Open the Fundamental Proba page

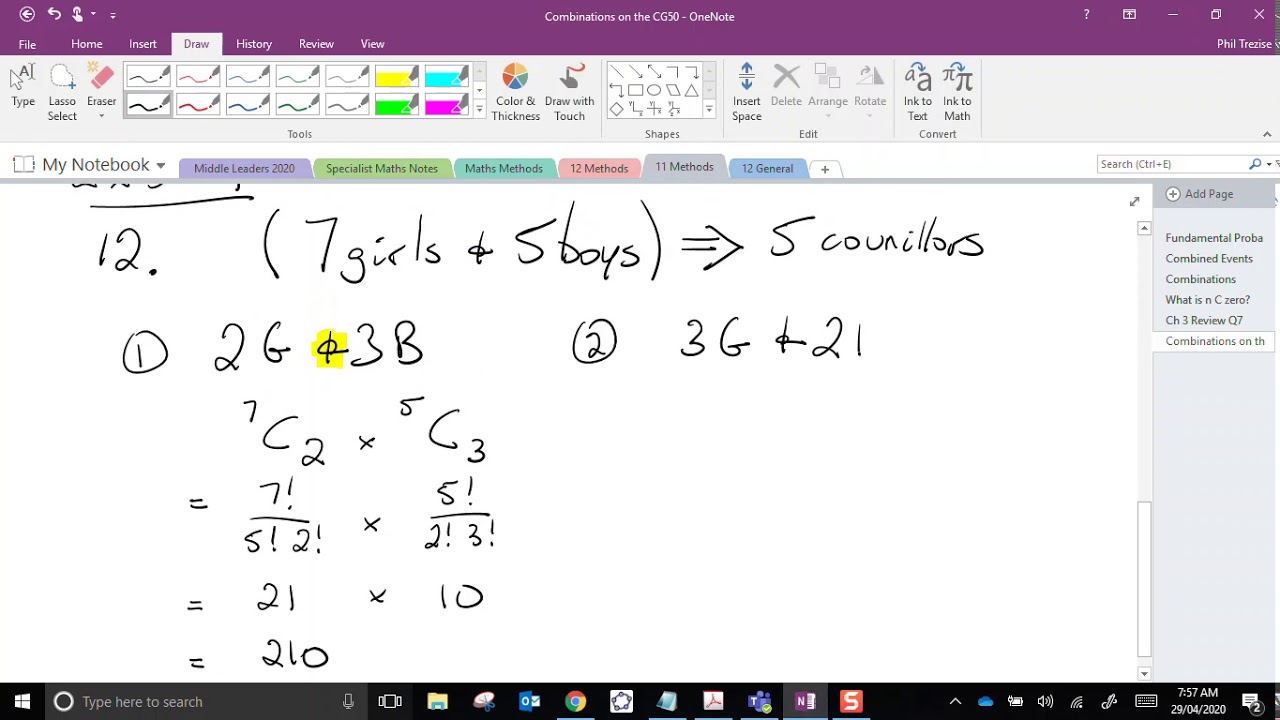[1214, 238]
